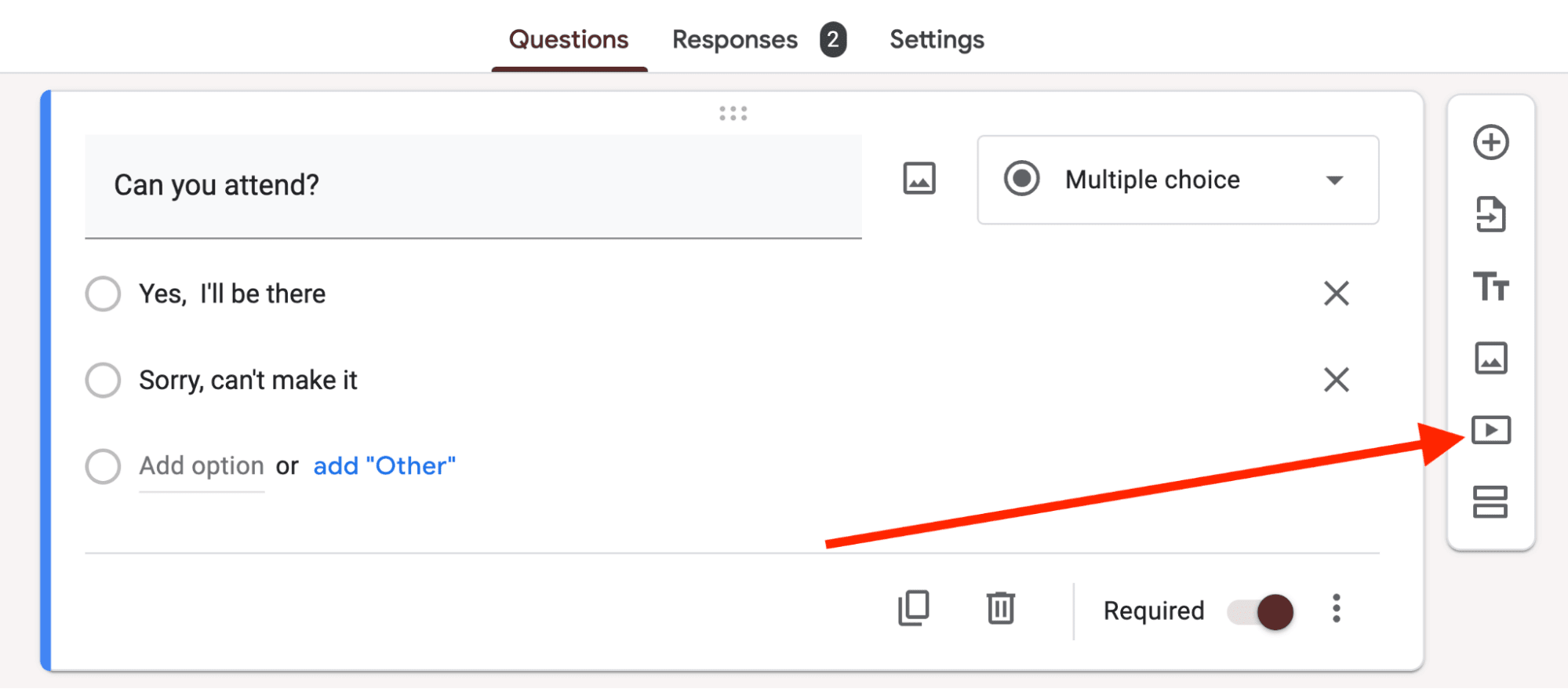Add title and description using Tt icon
This screenshot has width=1568, height=689.
[x=1490, y=288]
